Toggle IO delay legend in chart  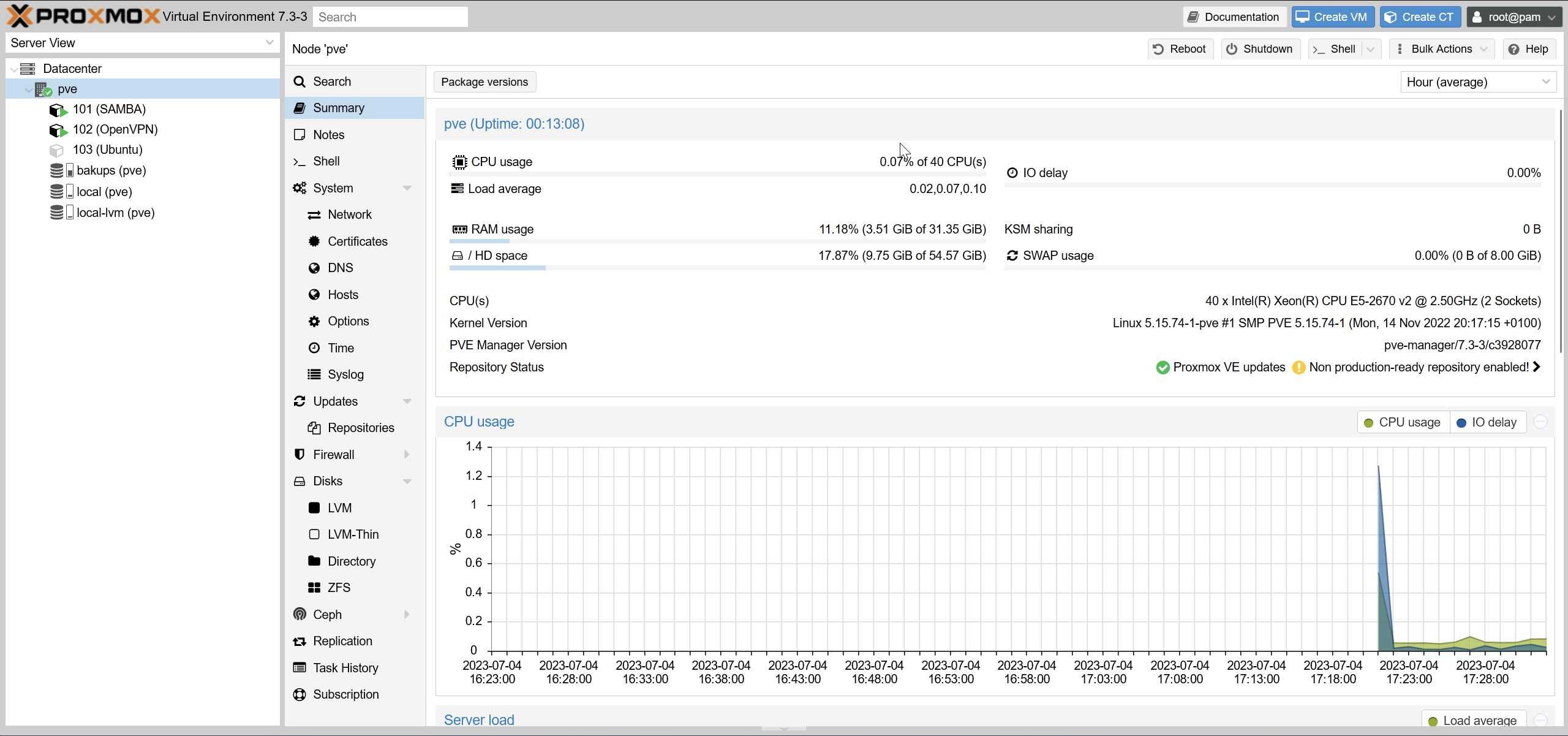pyautogui.click(x=1488, y=422)
